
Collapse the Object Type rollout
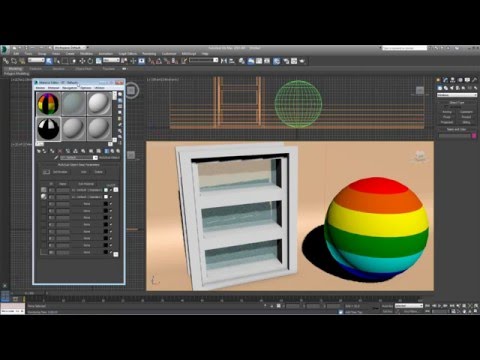(457, 103)
